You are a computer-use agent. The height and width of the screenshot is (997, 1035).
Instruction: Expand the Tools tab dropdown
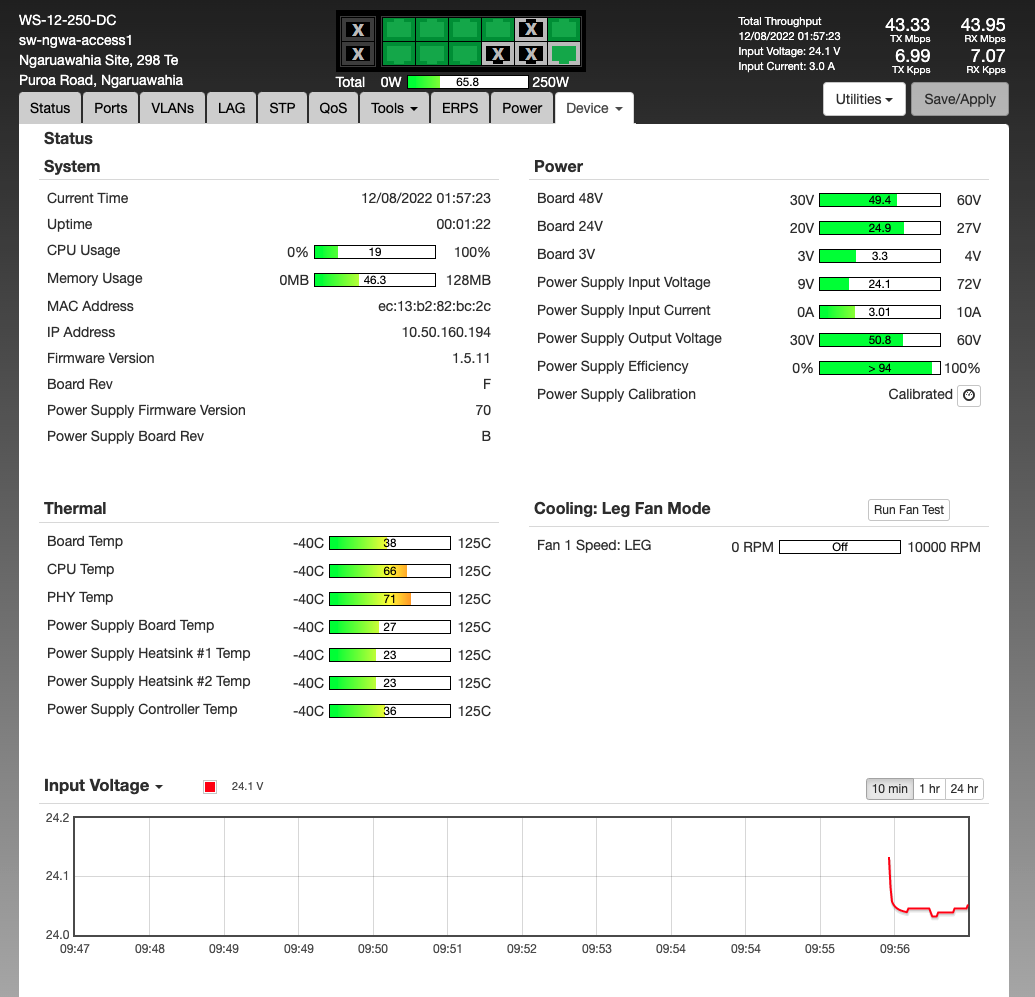click(394, 108)
